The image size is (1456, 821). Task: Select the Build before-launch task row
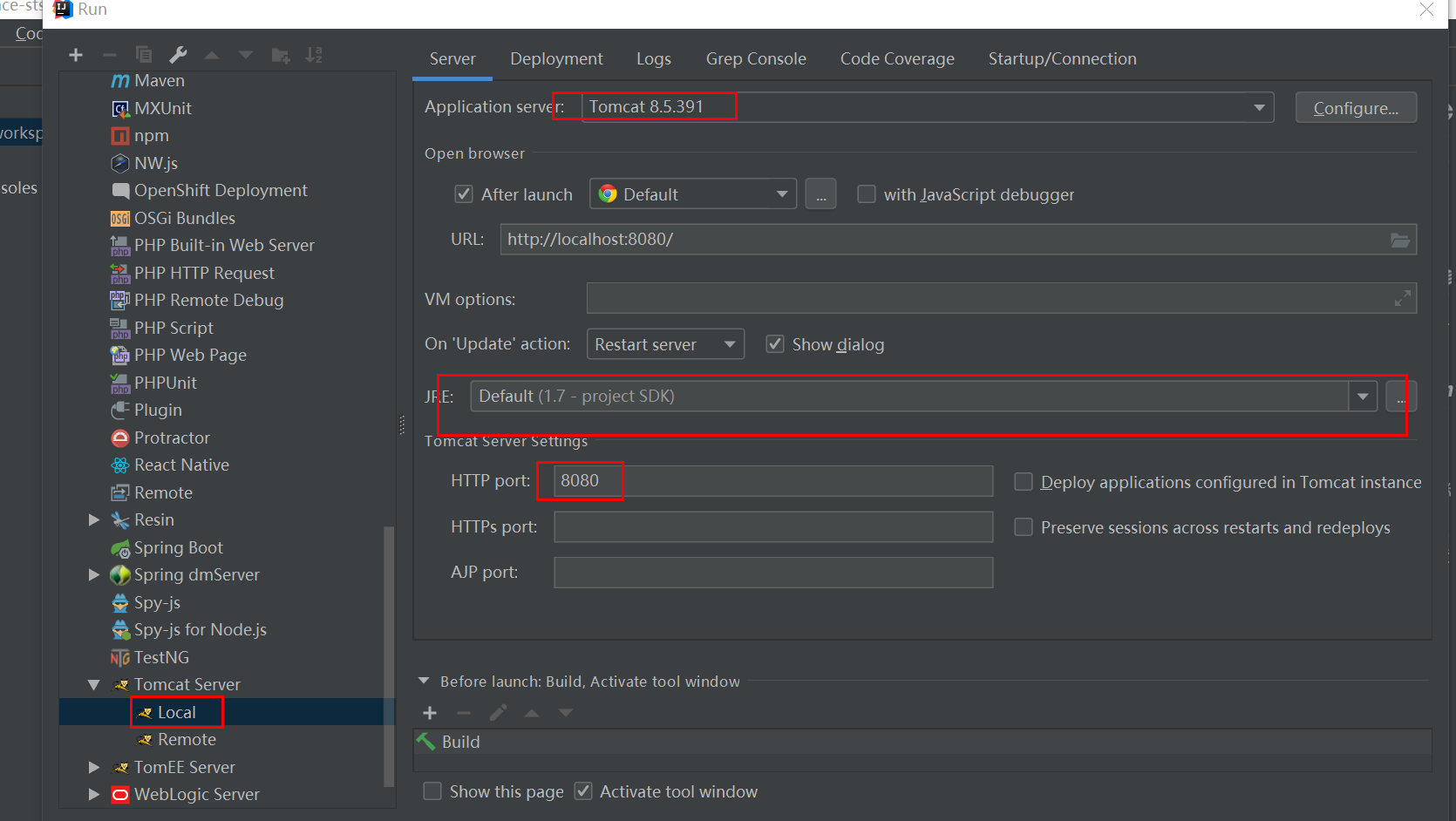pyautogui.click(x=922, y=742)
